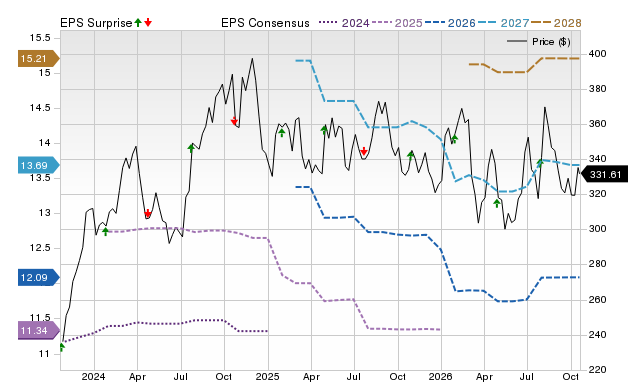Viewport: 640px width, 382px height.
Task: Click the green up arrow in the EPS Surprise legend
Action: pyautogui.click(x=138, y=22)
